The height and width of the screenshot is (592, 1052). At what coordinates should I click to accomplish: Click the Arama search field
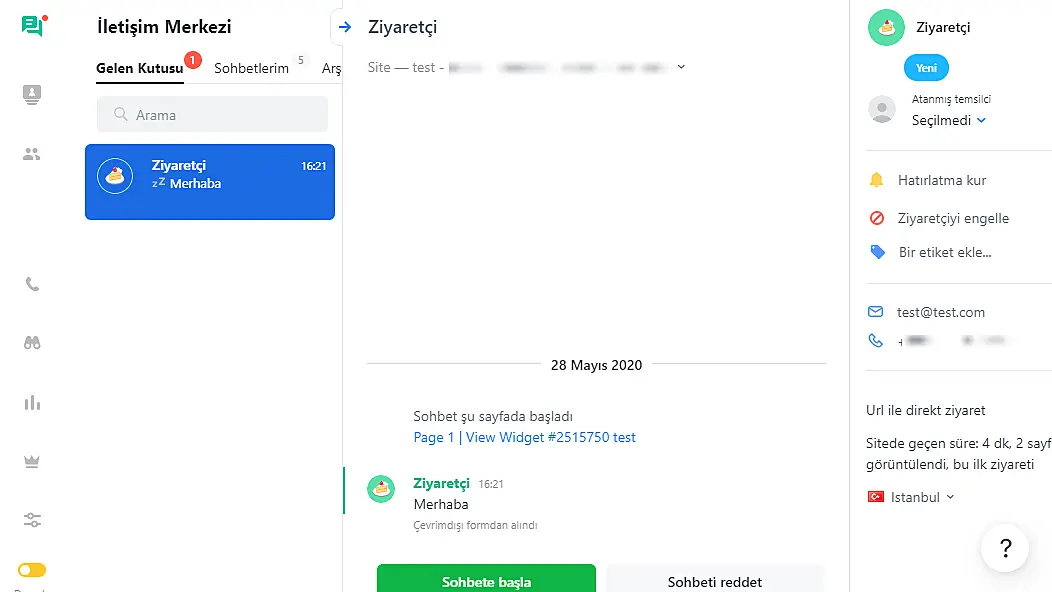[212, 115]
